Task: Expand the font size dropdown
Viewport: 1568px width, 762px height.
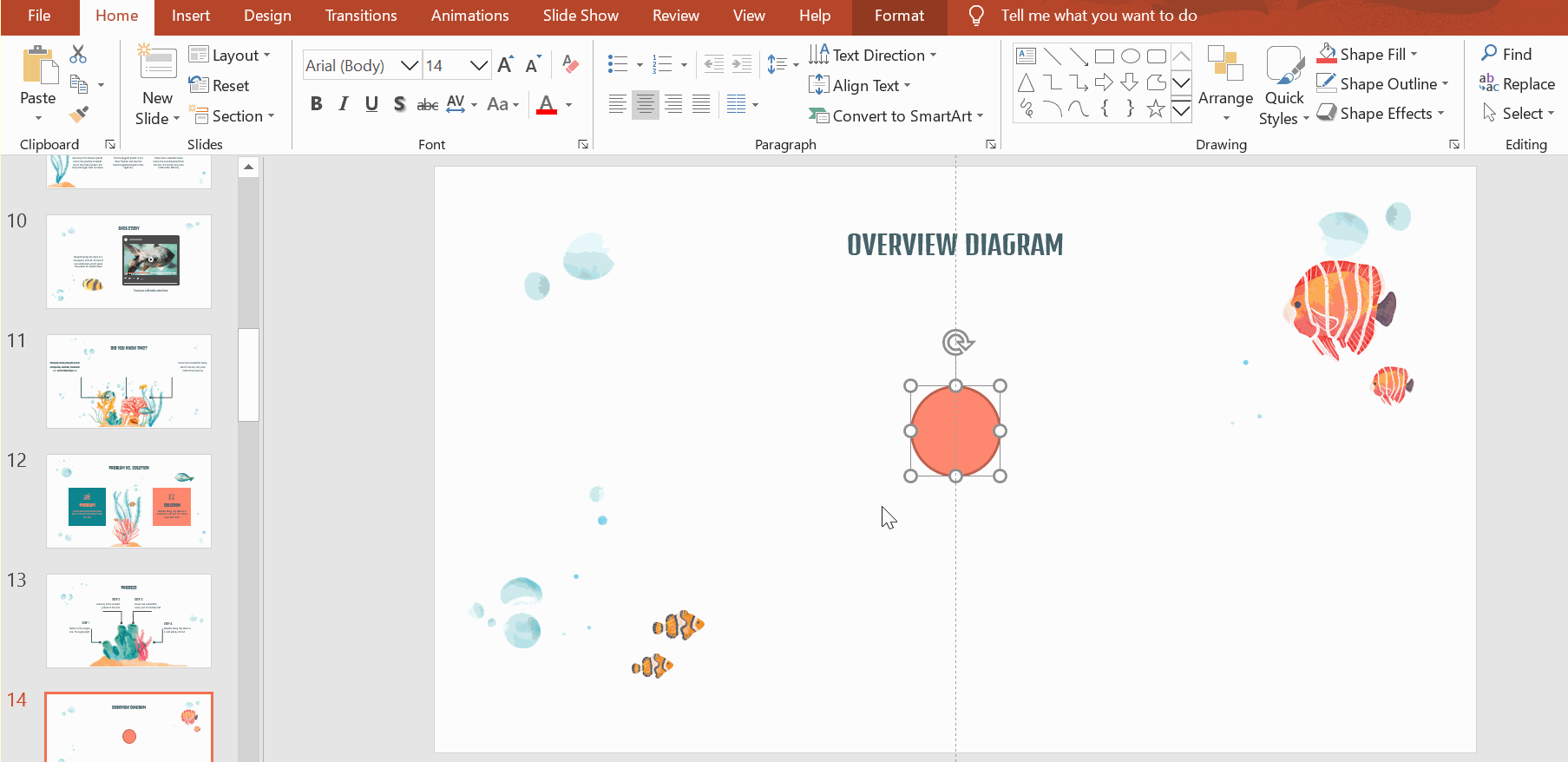Action: point(478,65)
